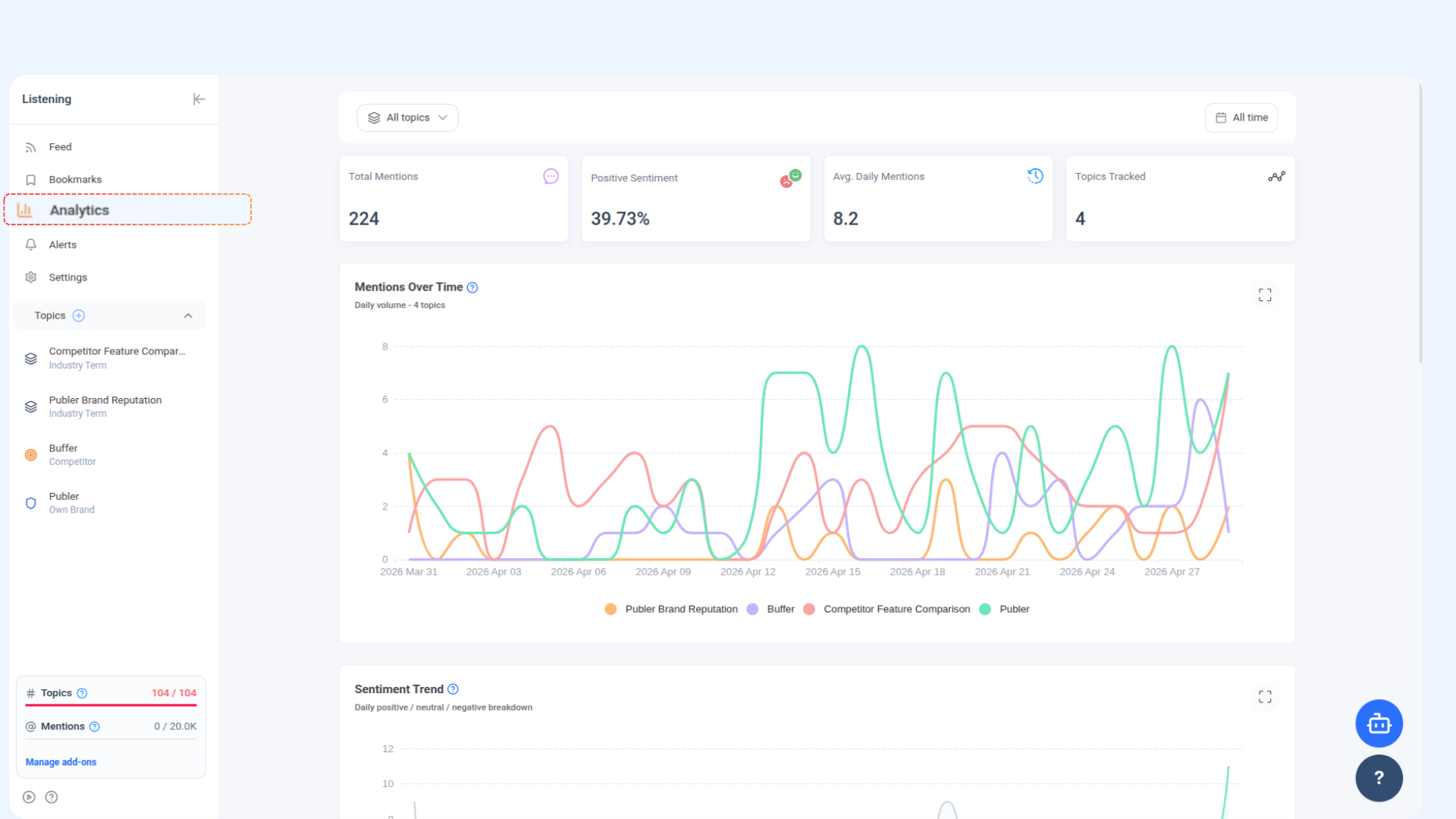Viewport: 1456px width, 819px height.
Task: Toggle green Publer legend swatch
Action: click(985, 609)
